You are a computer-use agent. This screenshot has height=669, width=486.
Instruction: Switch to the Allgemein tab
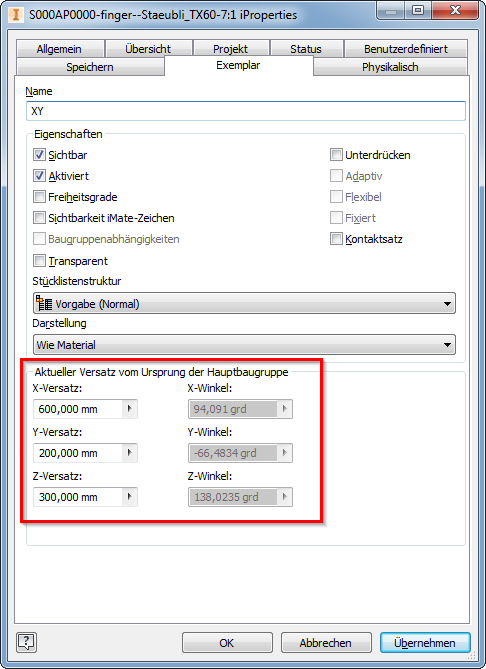click(60, 49)
